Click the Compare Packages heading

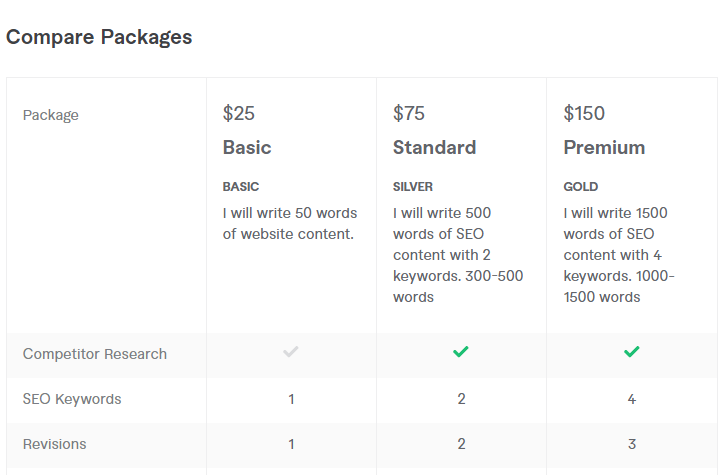tap(99, 37)
